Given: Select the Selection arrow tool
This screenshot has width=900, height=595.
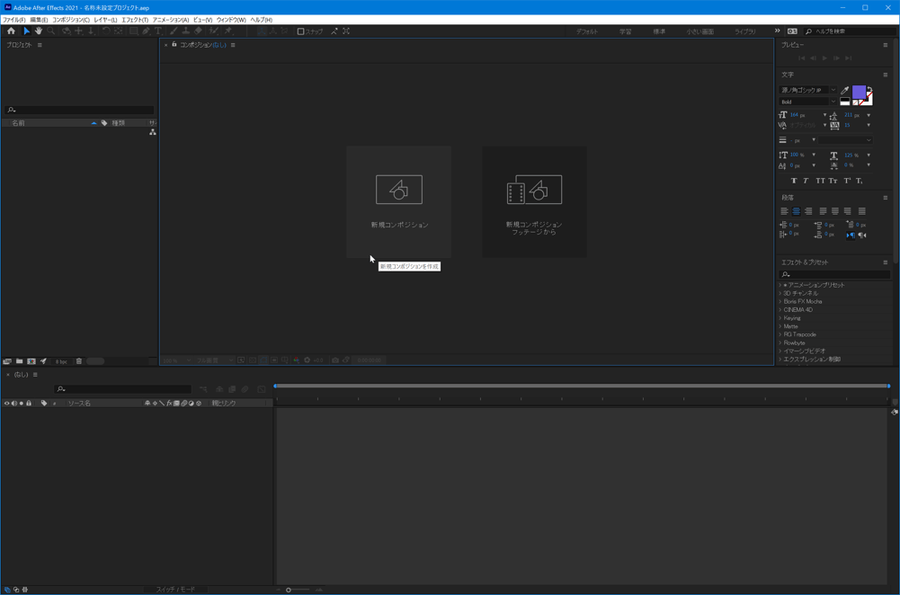Looking at the screenshot, I should click(x=27, y=31).
